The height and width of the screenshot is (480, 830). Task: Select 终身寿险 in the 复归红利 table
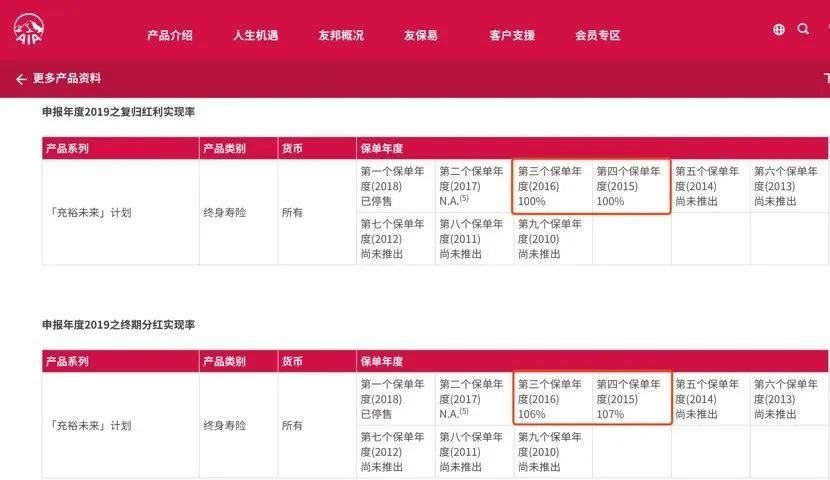point(224,212)
